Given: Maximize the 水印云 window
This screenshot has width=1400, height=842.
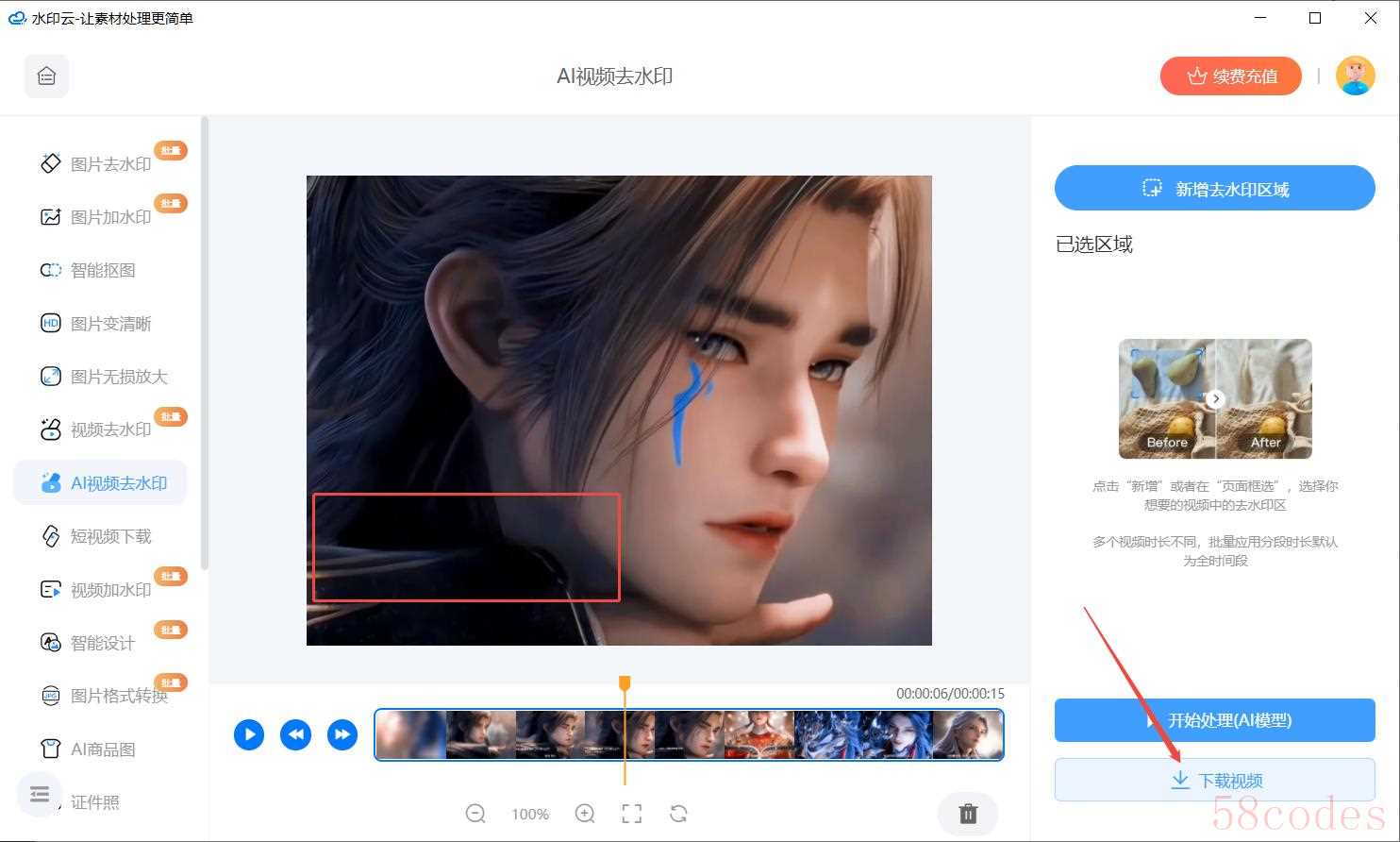Looking at the screenshot, I should pos(1315,18).
